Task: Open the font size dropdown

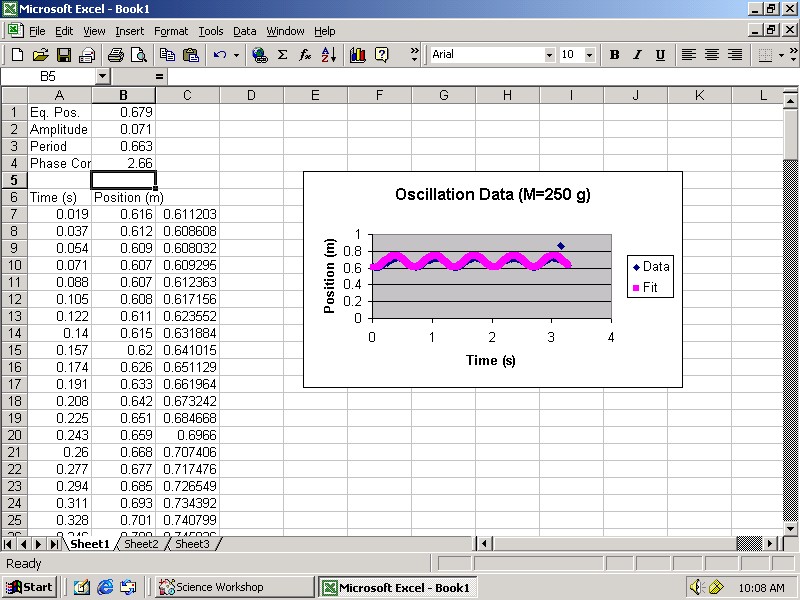Action: coord(589,55)
